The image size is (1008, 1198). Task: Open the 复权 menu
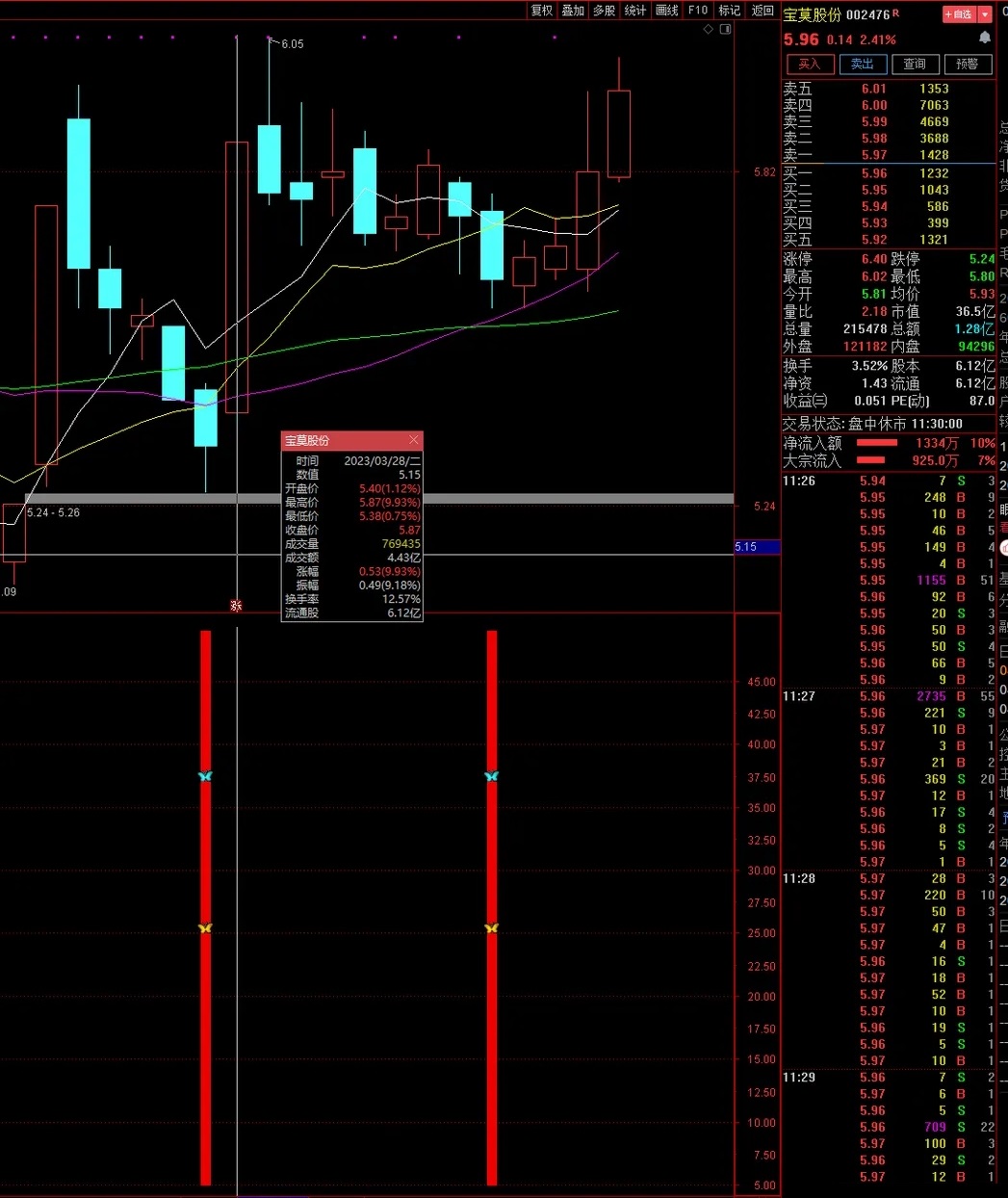542,11
